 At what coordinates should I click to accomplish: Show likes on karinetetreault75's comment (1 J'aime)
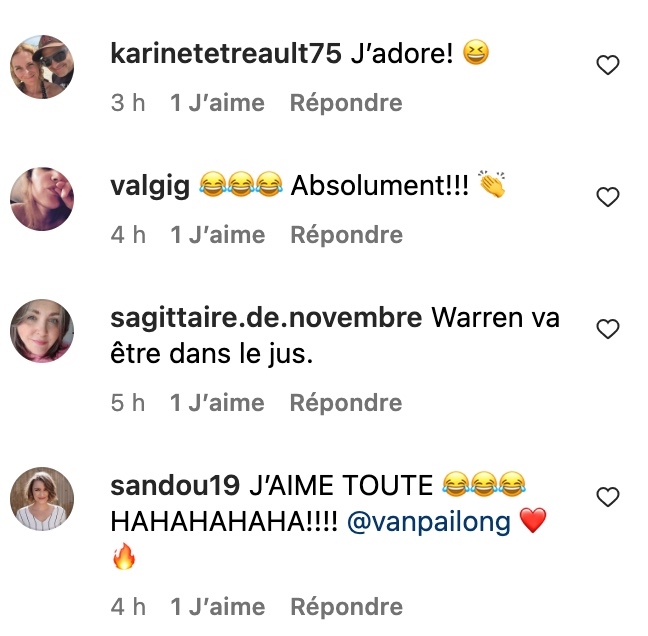pos(217,103)
